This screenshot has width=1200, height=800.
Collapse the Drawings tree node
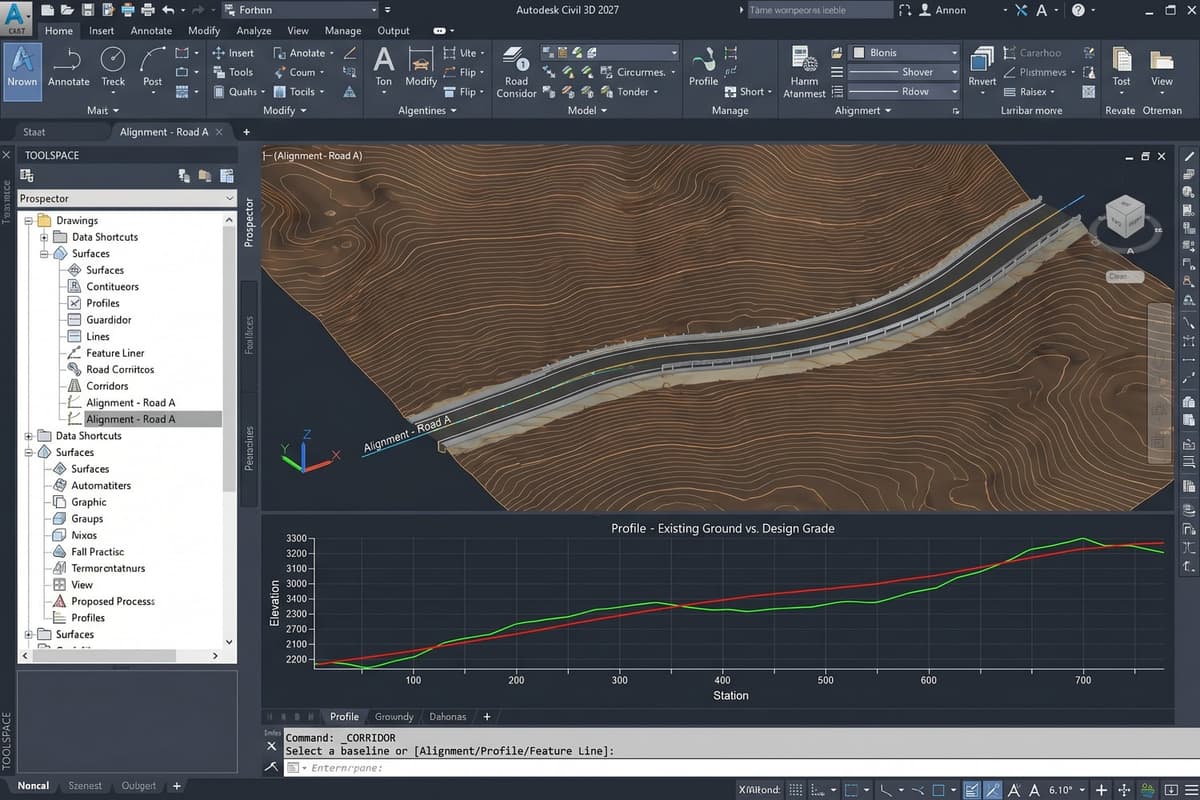point(28,220)
